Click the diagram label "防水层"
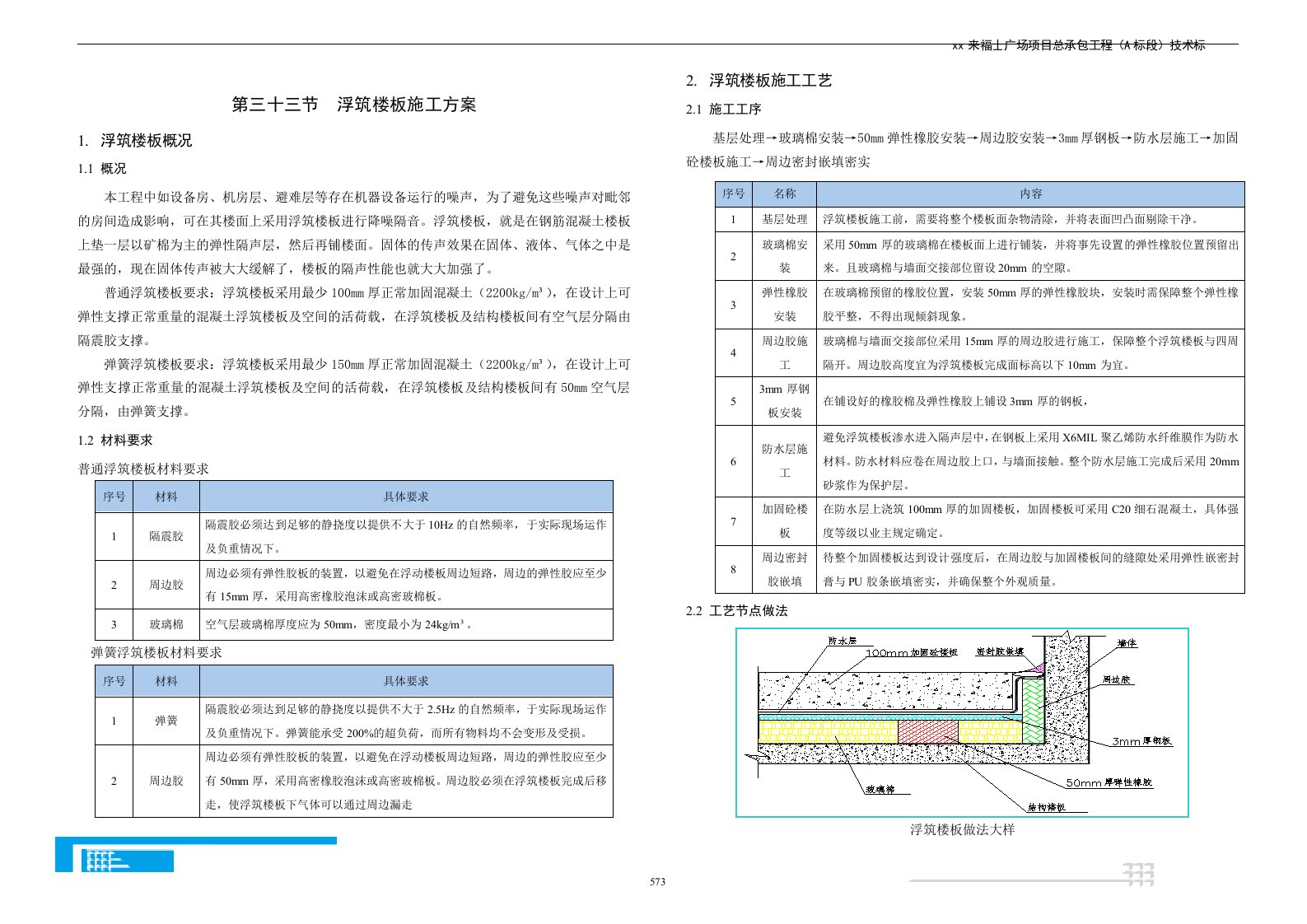Screen dimensions: 1307x924 [843, 641]
